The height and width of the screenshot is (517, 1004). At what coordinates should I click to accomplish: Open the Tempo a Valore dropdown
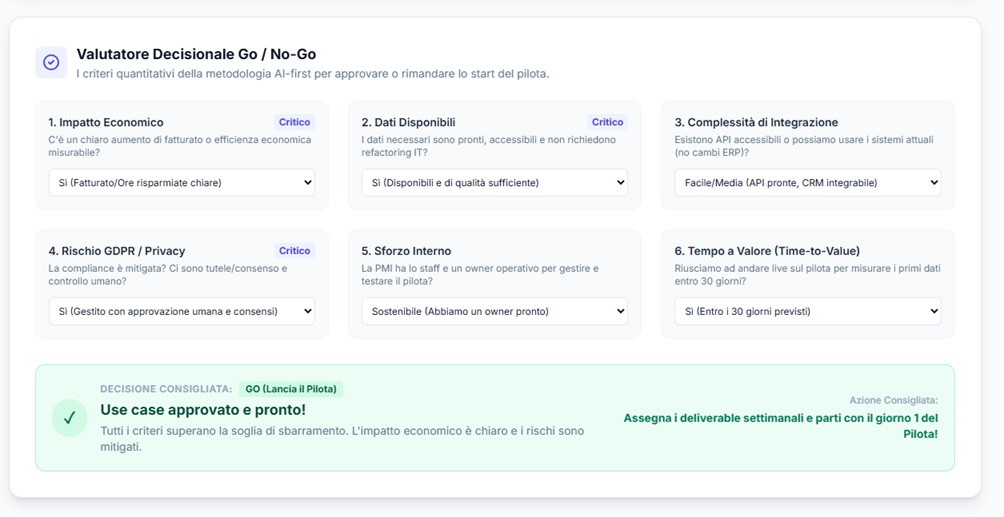coord(807,311)
